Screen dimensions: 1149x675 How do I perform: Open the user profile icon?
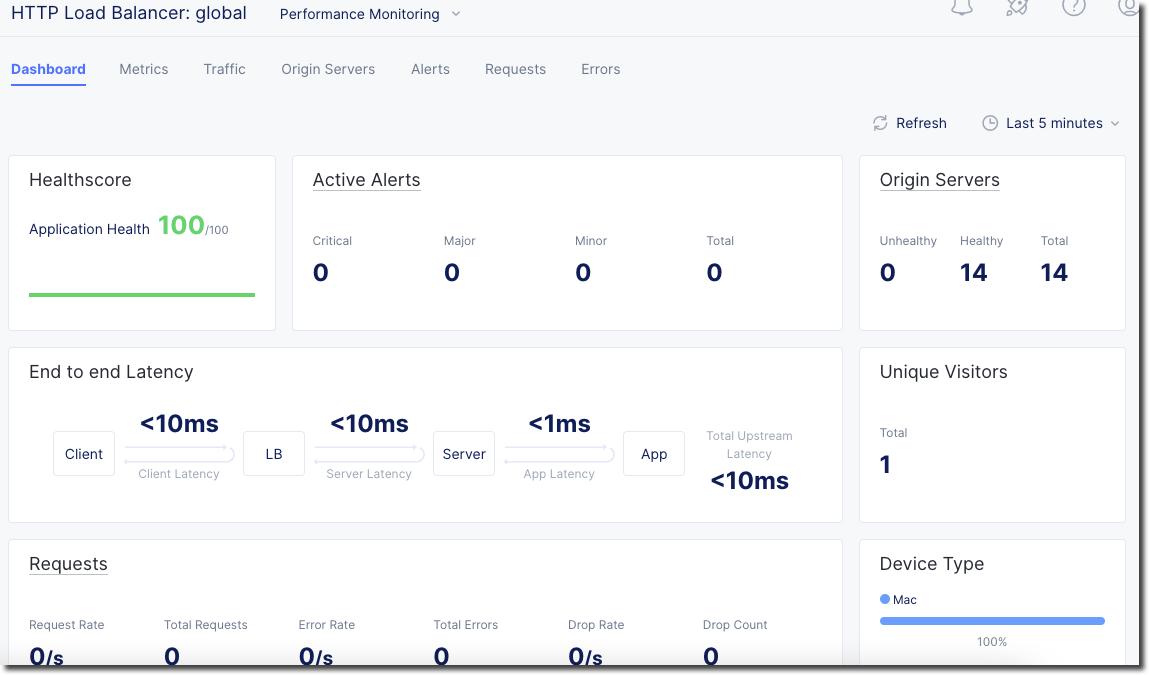coord(1127,7)
